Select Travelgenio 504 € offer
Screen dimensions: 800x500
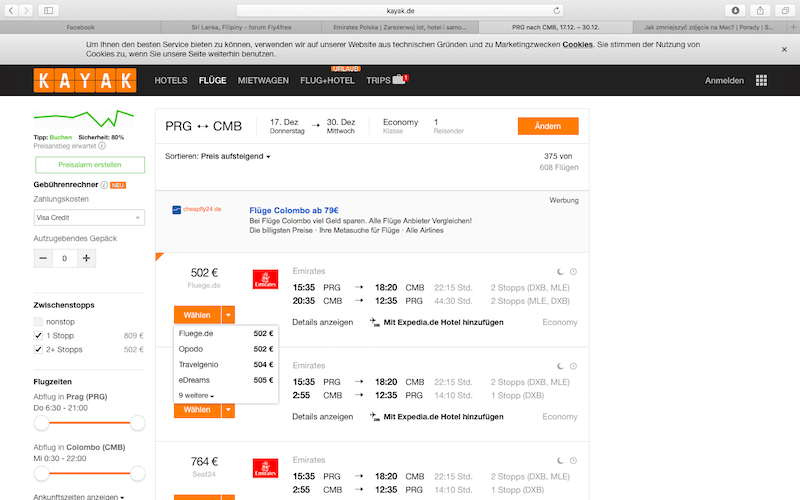tap(226, 365)
